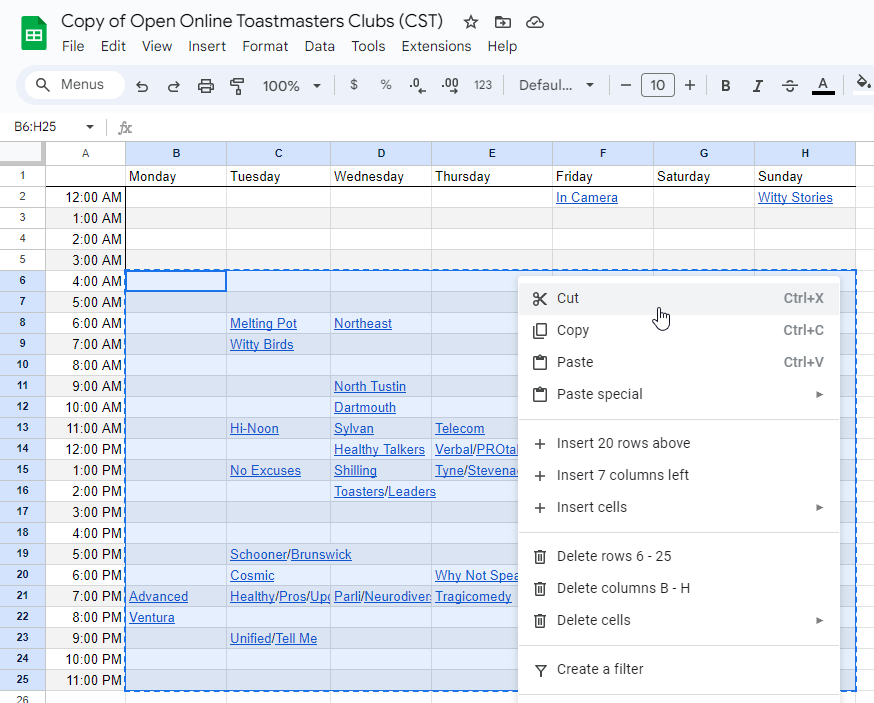Screen dimensions: 874x703
Task: Format as percent icon
Action: [386, 85]
